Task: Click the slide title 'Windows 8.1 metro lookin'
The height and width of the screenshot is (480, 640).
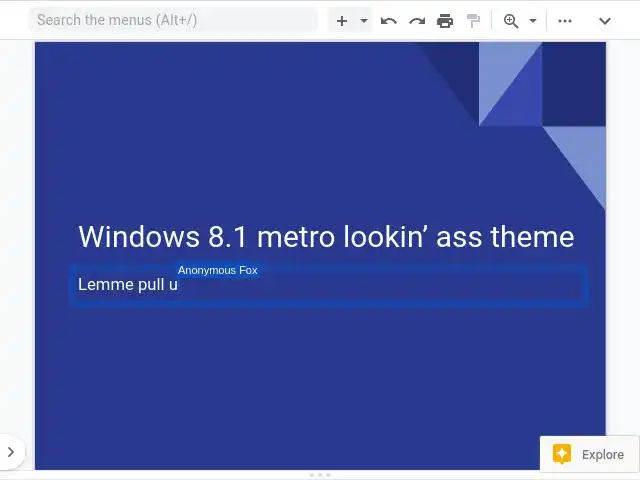Action: [x=326, y=236]
